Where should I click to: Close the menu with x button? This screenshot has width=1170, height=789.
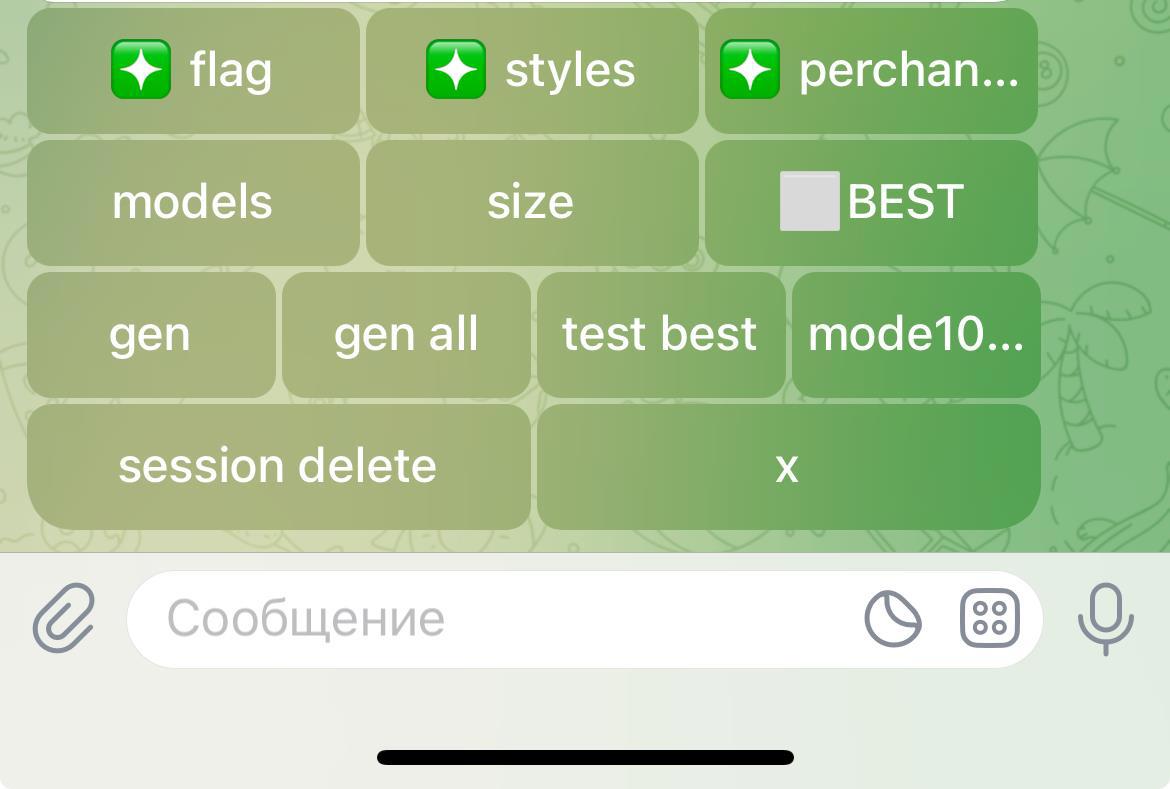[x=787, y=467]
